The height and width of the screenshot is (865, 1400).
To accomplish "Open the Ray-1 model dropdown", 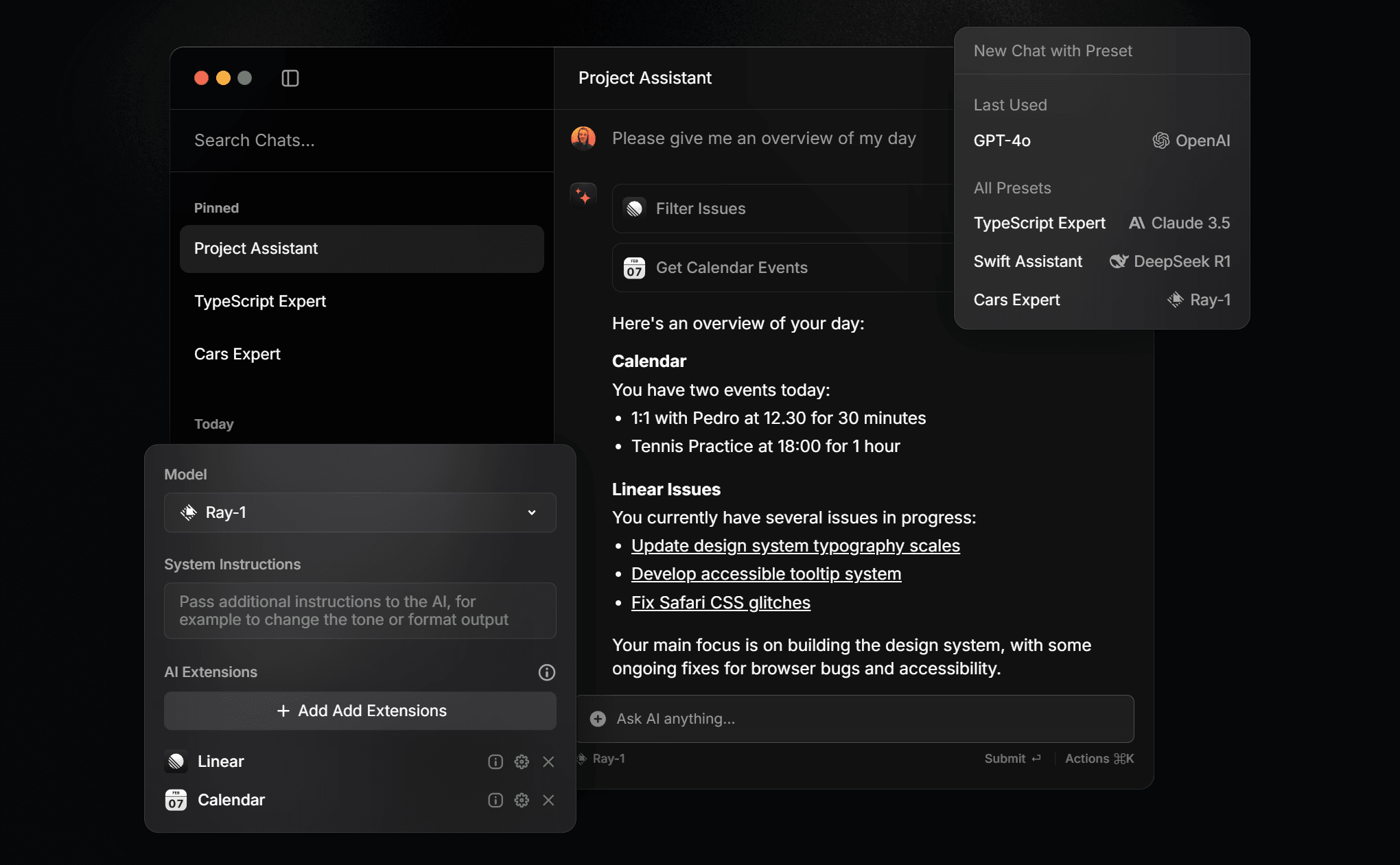I will coord(360,512).
